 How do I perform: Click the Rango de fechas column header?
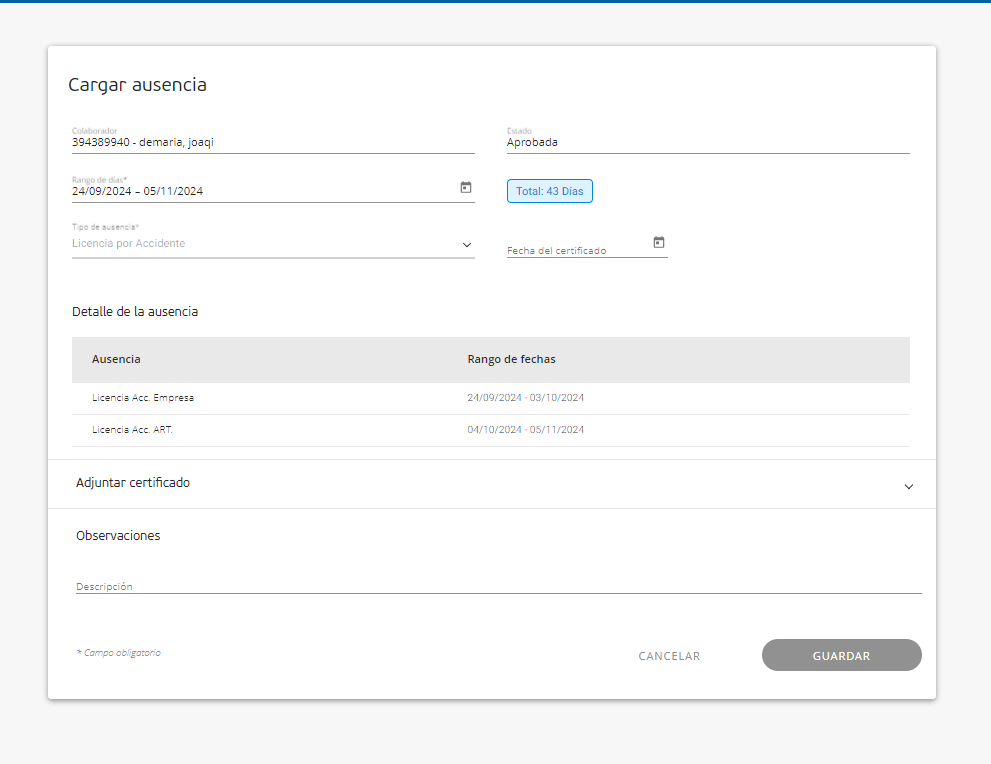(511, 359)
